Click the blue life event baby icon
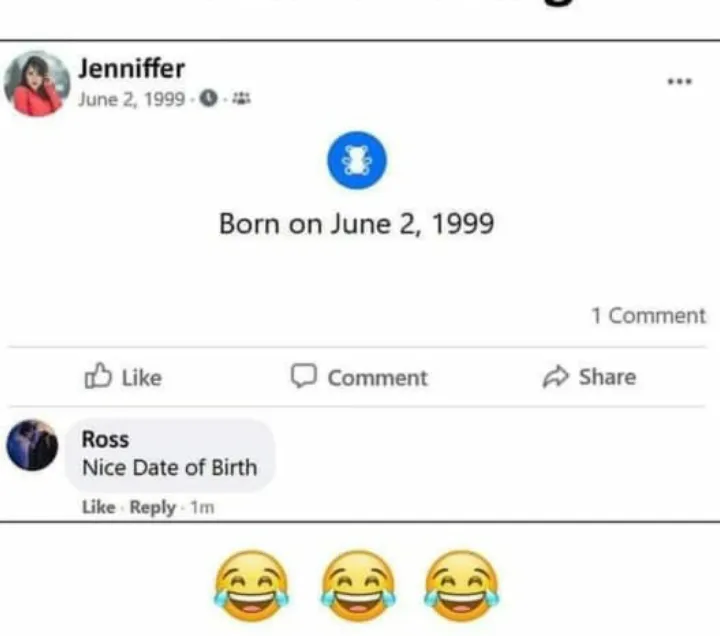 tap(357, 161)
